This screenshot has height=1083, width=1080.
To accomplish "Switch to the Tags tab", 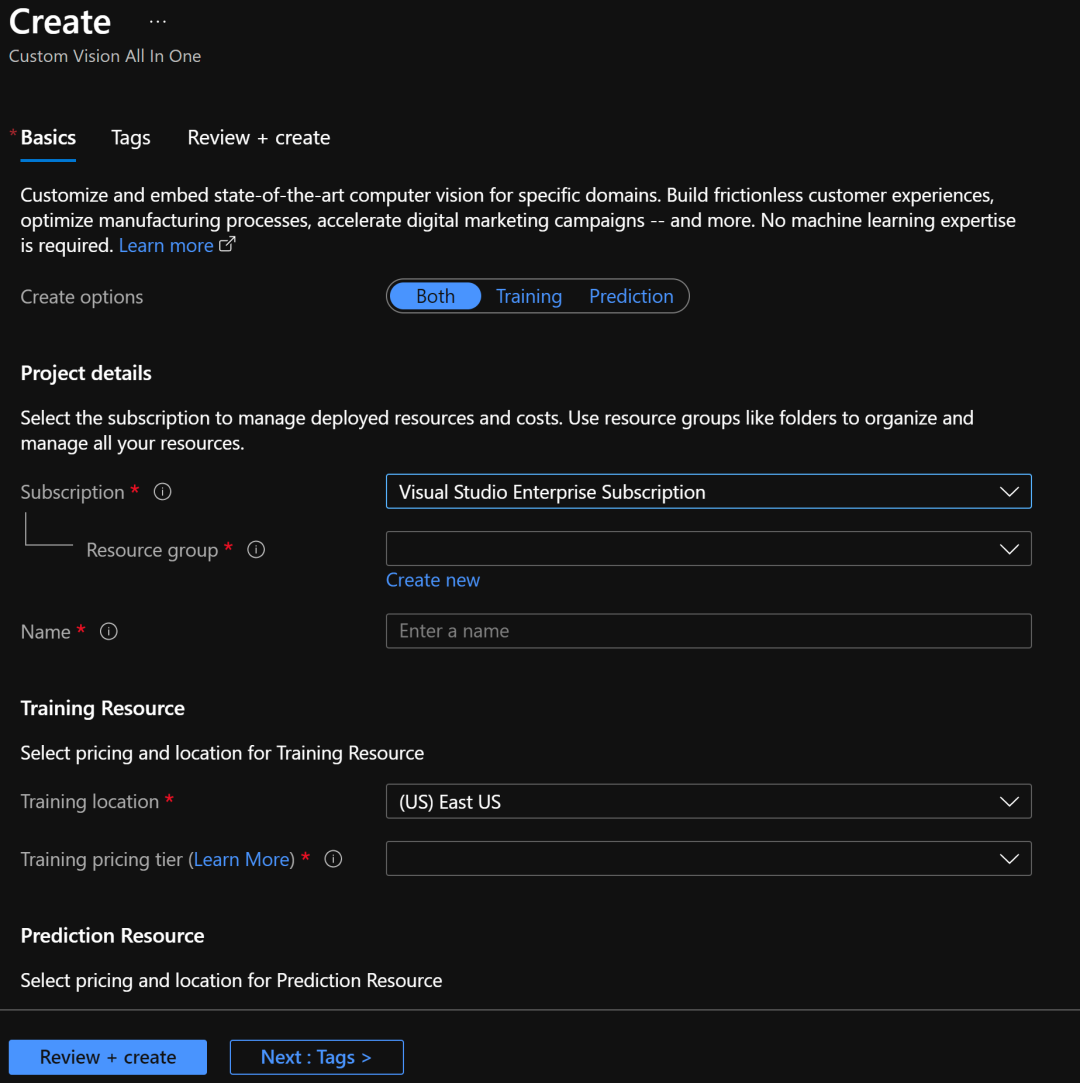I will coord(131,138).
